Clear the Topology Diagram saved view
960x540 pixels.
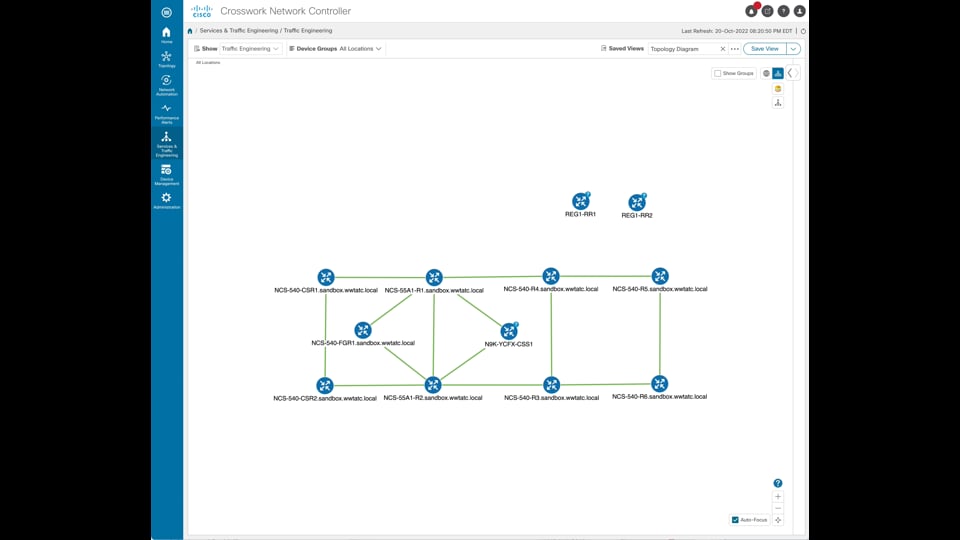point(722,49)
